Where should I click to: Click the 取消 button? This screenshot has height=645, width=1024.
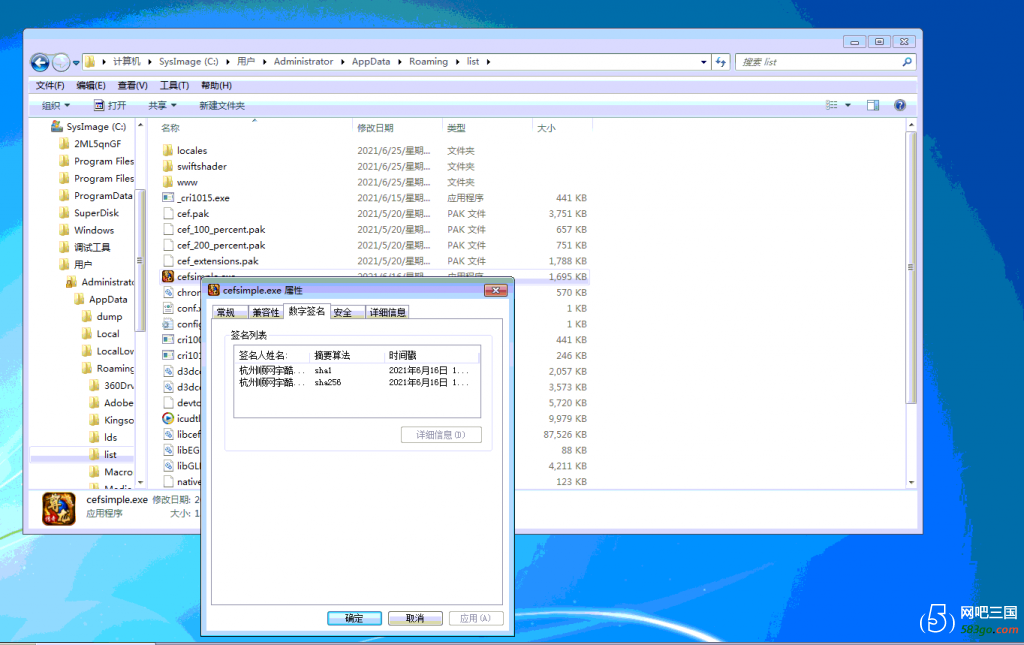(x=415, y=618)
